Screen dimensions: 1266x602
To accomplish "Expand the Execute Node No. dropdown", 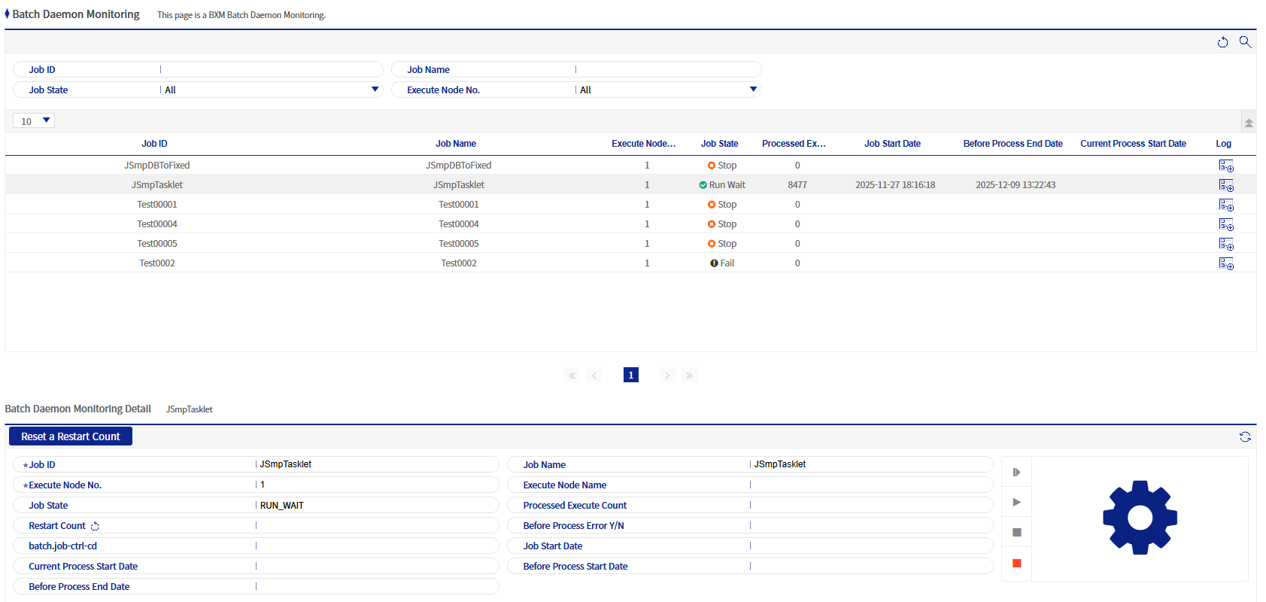I will click(x=666, y=90).
